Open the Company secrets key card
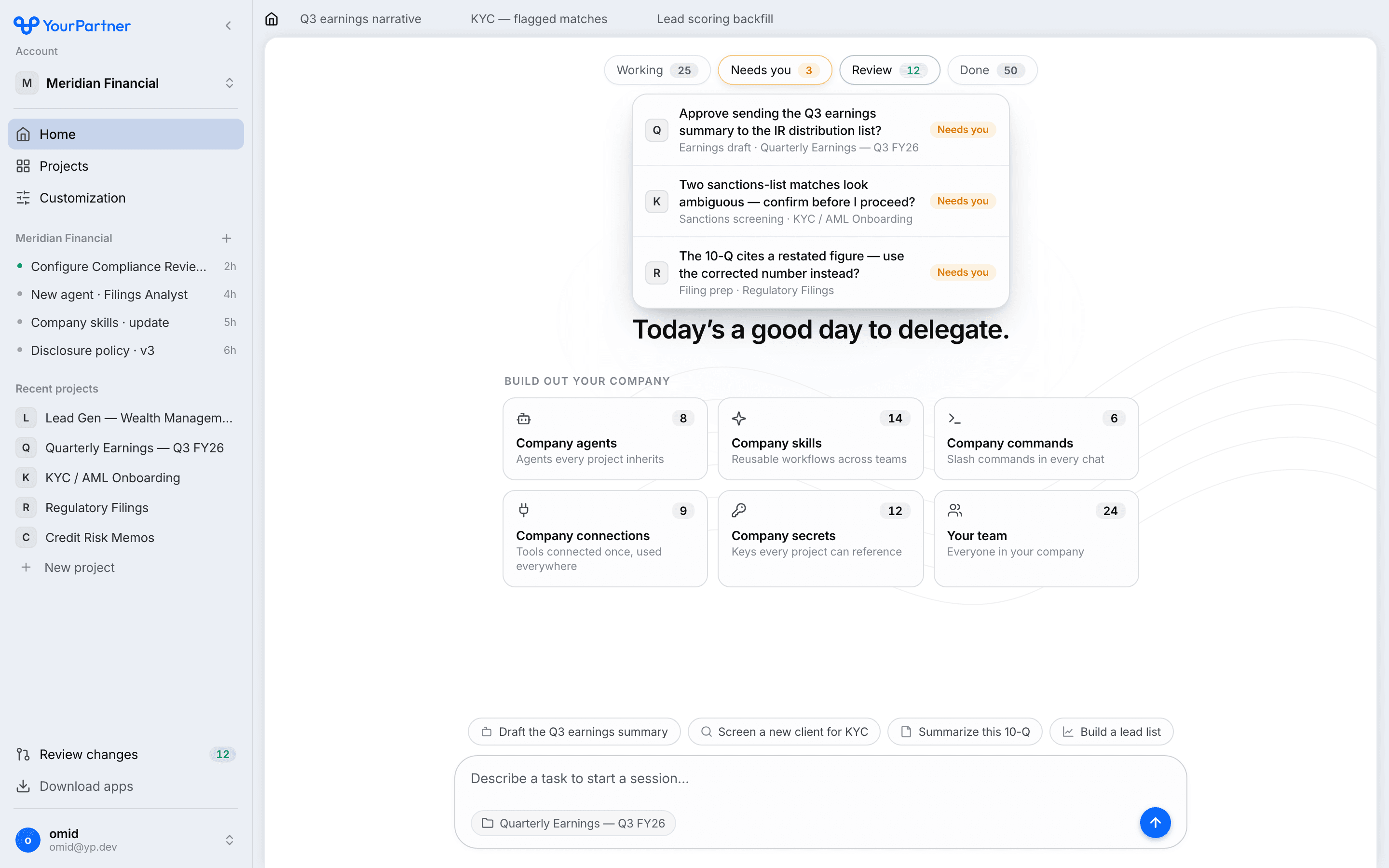1389x868 pixels. 820,539
